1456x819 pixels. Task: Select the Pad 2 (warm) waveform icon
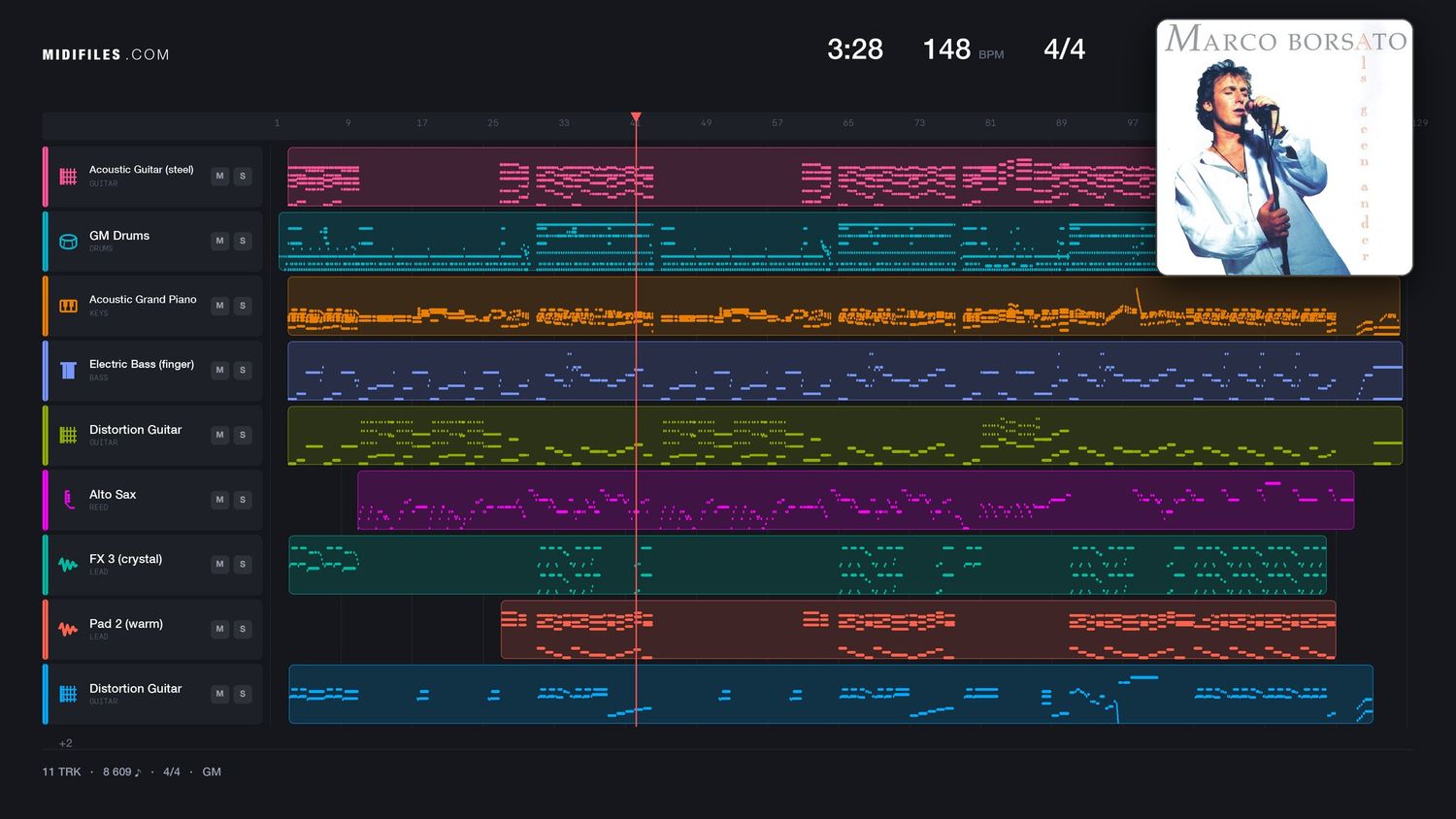pyautogui.click(x=68, y=630)
